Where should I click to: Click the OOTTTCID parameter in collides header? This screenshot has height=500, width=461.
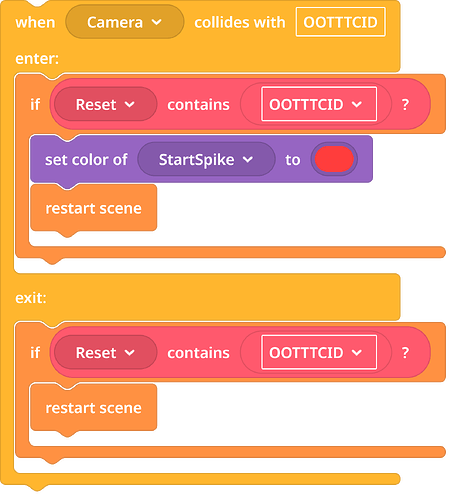click(340, 22)
